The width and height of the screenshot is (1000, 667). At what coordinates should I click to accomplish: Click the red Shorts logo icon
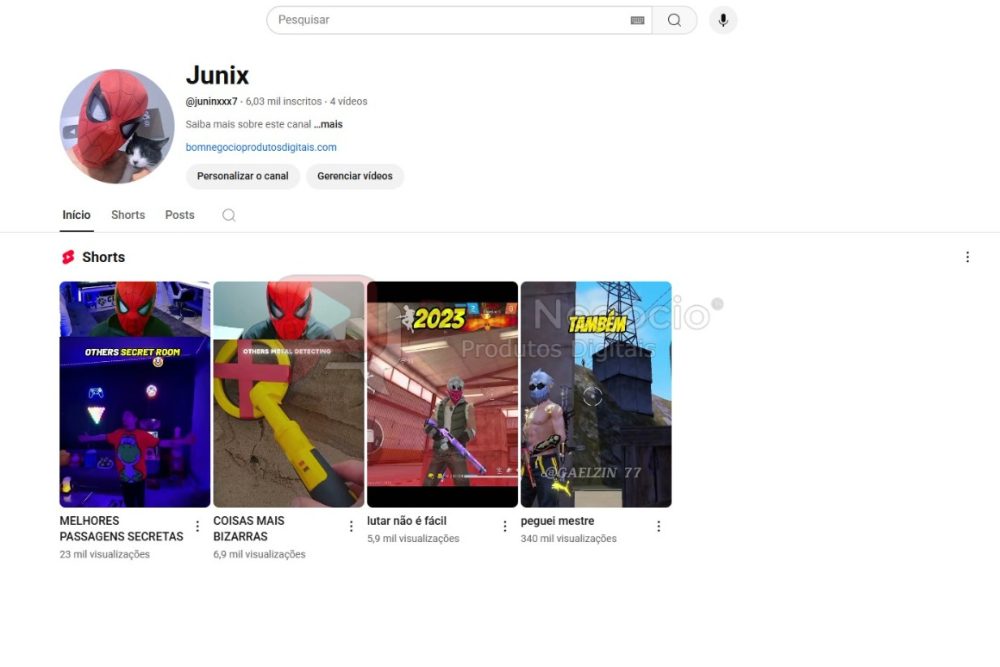point(68,257)
